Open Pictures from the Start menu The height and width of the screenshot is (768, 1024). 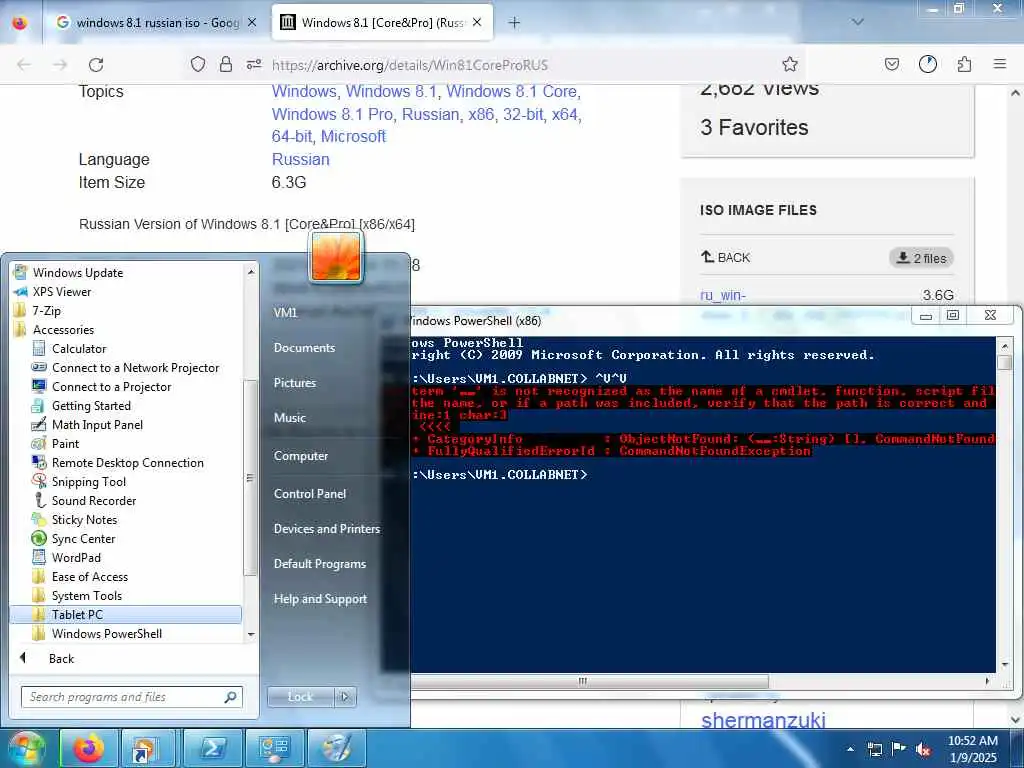tap(295, 383)
